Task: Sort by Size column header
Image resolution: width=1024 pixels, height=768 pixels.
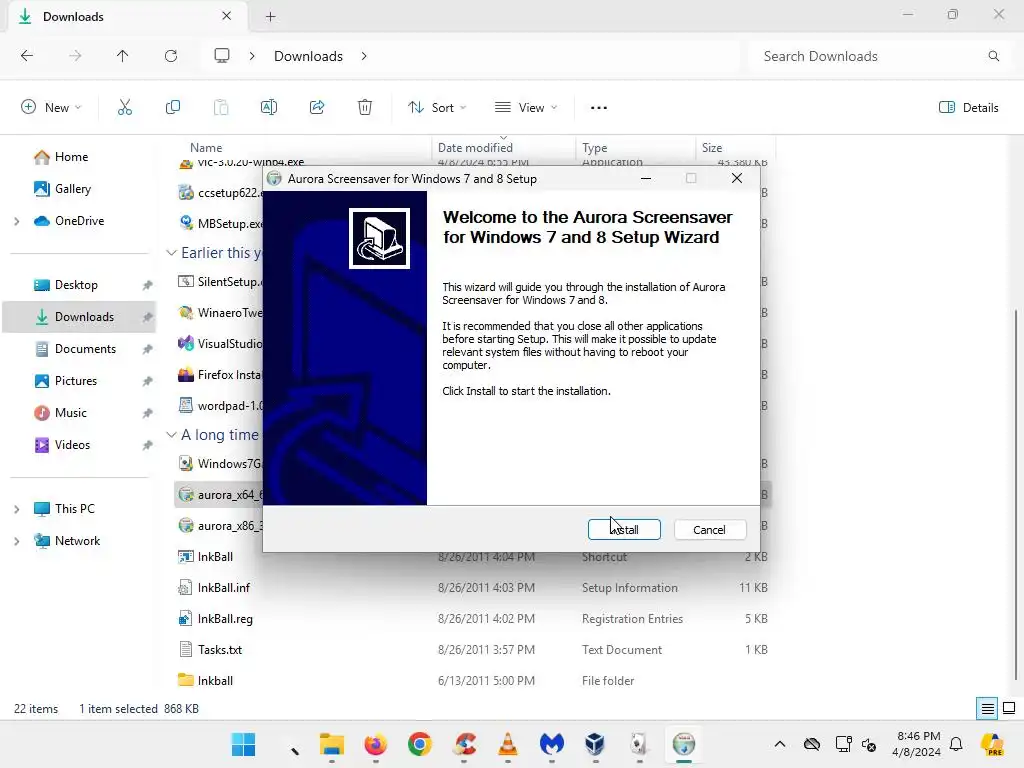Action: click(x=712, y=148)
